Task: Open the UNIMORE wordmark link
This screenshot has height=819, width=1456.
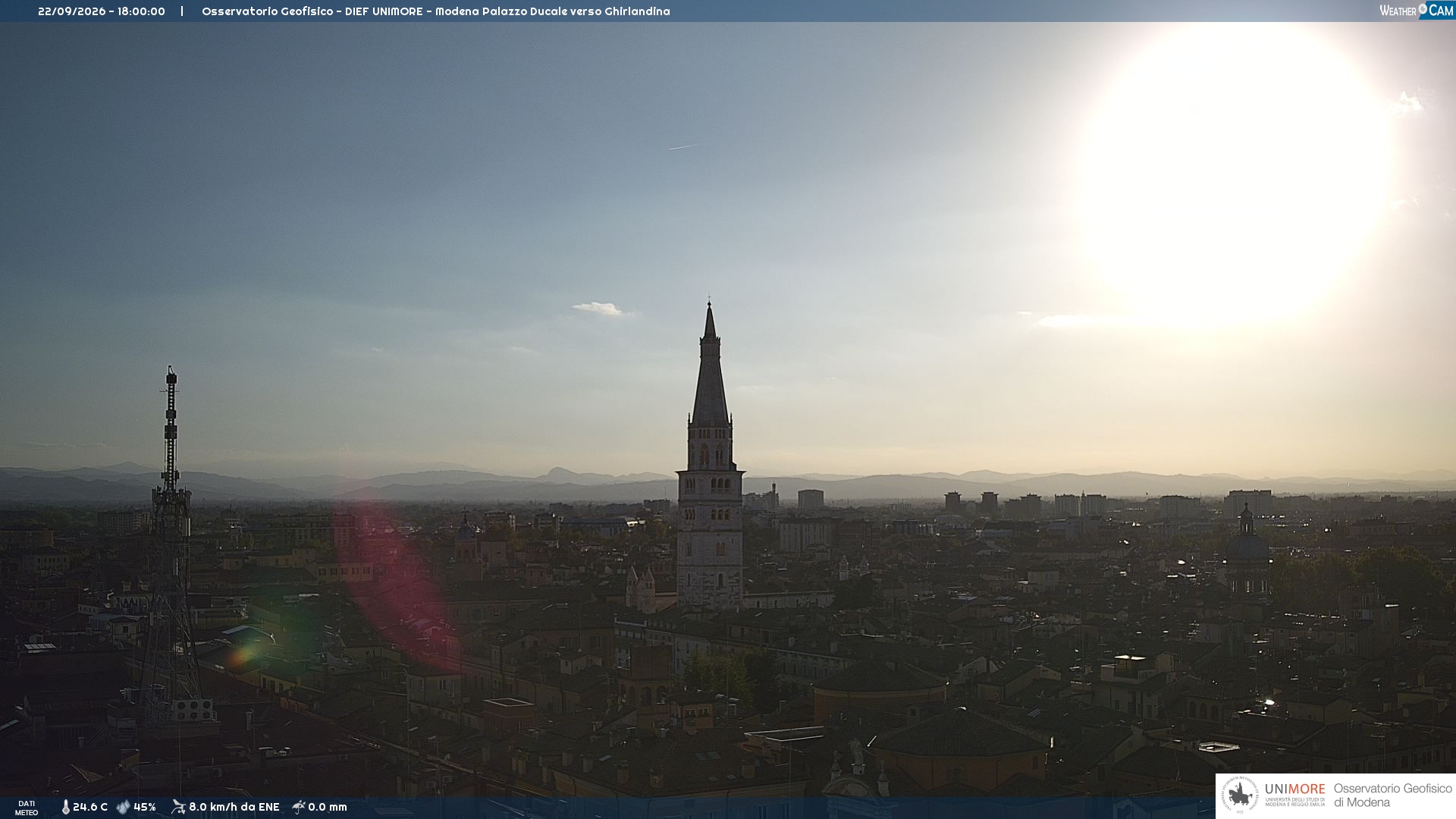Action: [x=1295, y=789]
